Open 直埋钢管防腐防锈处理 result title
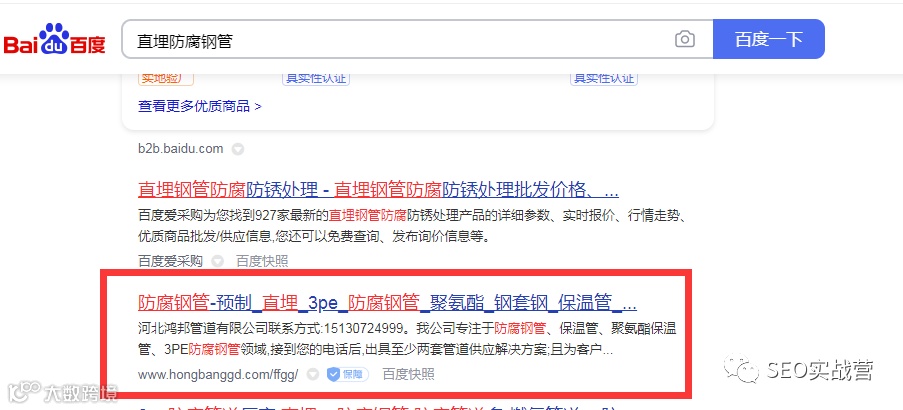 pyautogui.click(x=378, y=189)
